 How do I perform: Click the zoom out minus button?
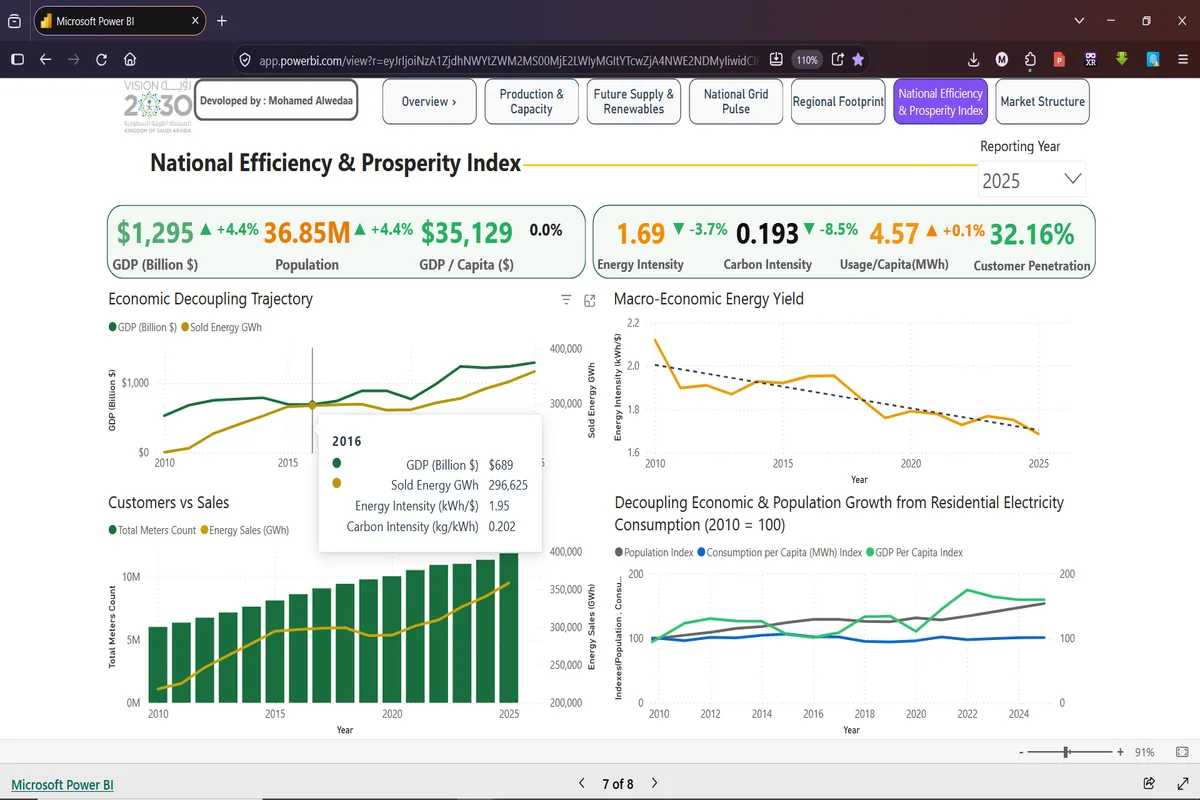(1020, 752)
